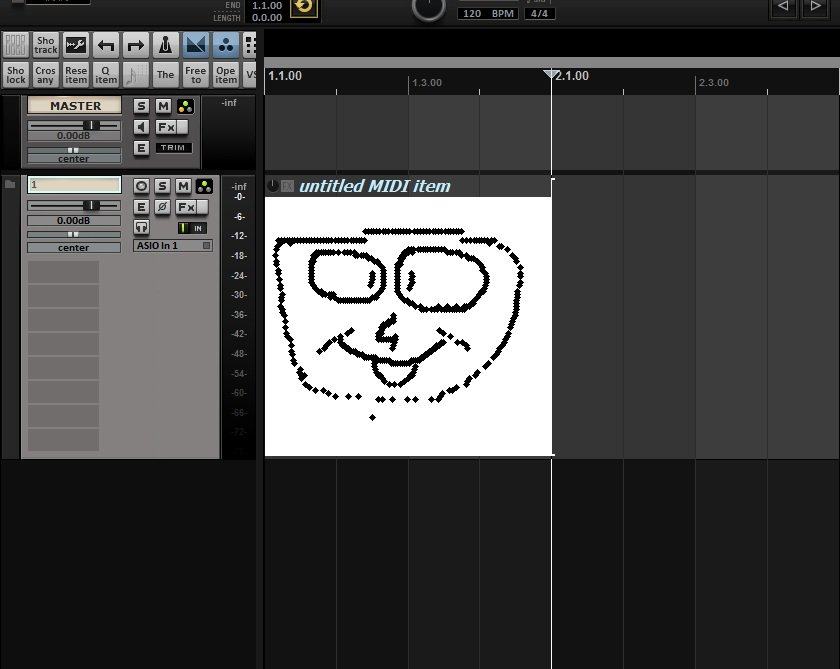
Task: Open the 'ASIO In 1' input dropdown
Action: (173, 245)
